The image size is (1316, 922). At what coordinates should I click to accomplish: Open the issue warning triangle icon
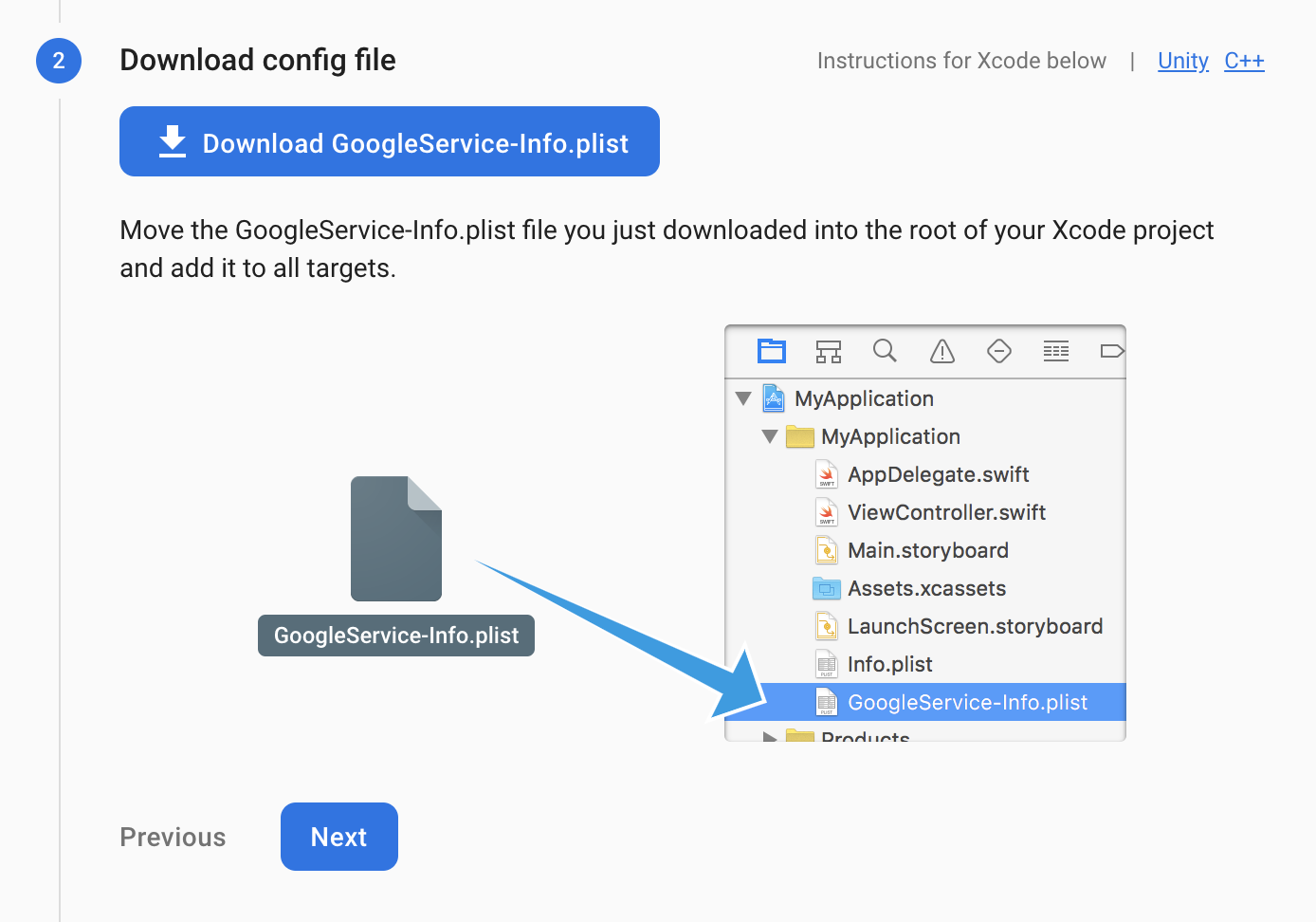[x=942, y=351]
